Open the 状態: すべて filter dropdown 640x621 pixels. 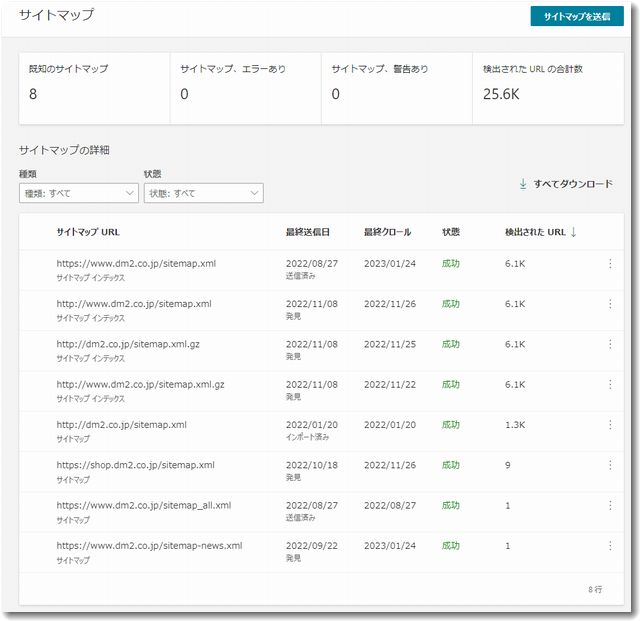pos(203,193)
